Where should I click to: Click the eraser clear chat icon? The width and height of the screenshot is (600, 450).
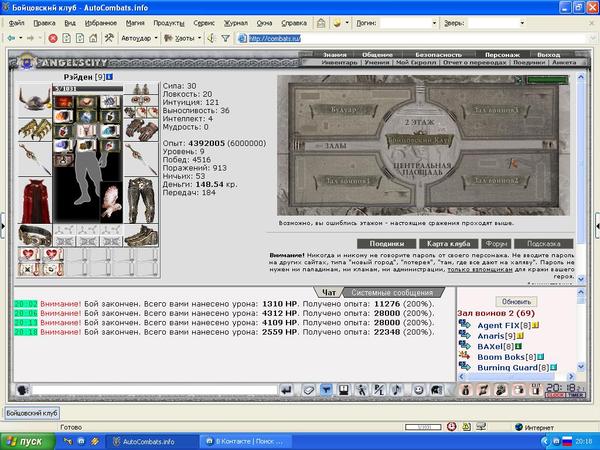pyautogui.click(x=308, y=390)
